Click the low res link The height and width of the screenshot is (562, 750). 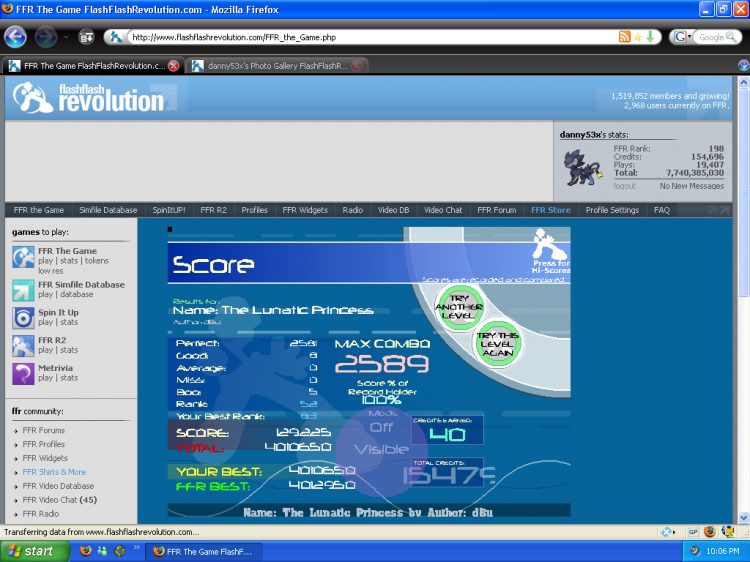pos(51,271)
